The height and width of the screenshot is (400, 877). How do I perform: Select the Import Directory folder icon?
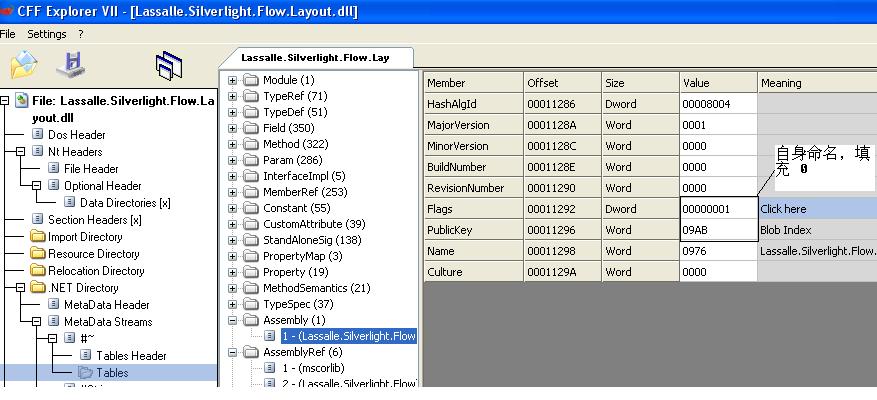click(x=39, y=237)
